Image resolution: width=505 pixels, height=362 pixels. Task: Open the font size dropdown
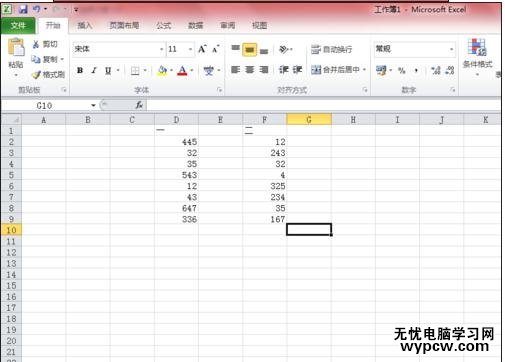(x=190, y=49)
